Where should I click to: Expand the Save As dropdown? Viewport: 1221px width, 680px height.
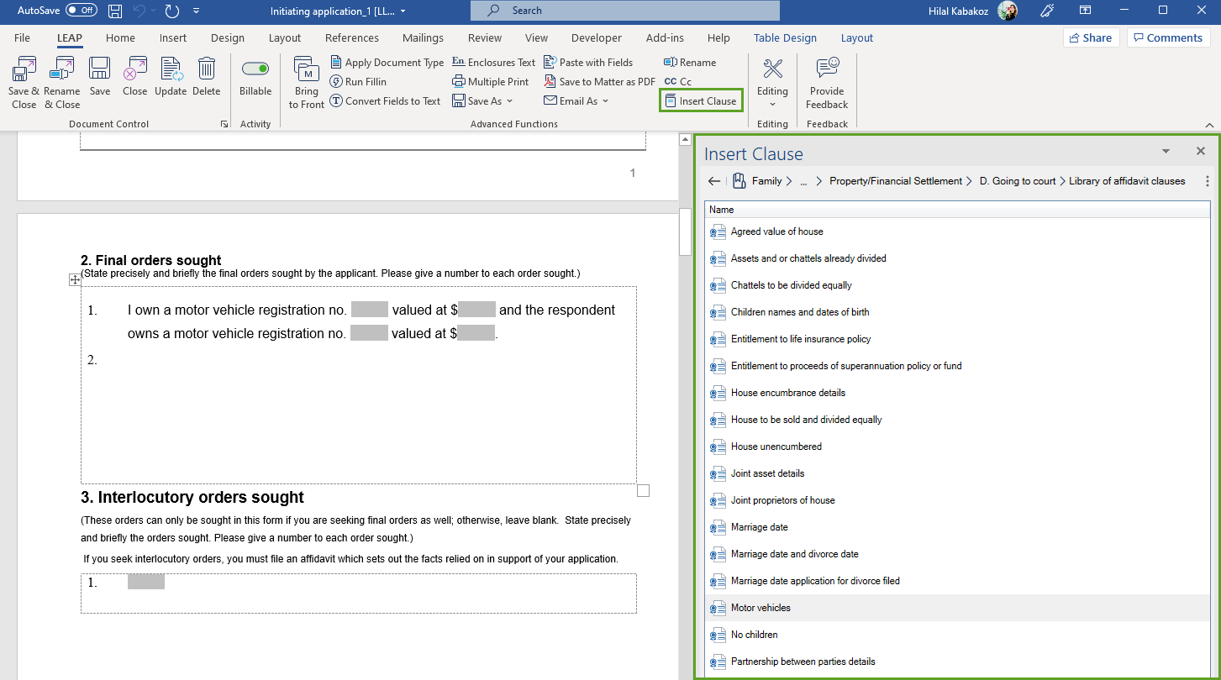coord(509,101)
